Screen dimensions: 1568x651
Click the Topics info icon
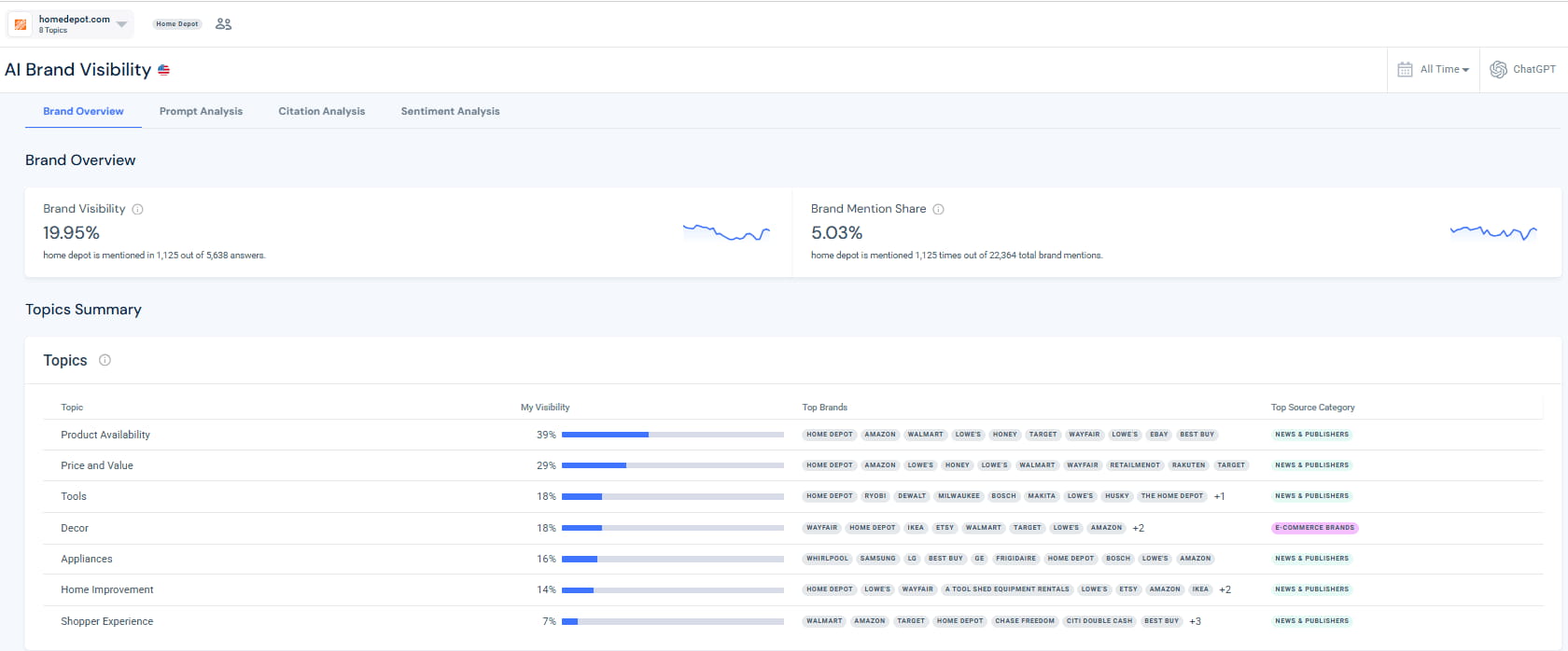pos(105,360)
